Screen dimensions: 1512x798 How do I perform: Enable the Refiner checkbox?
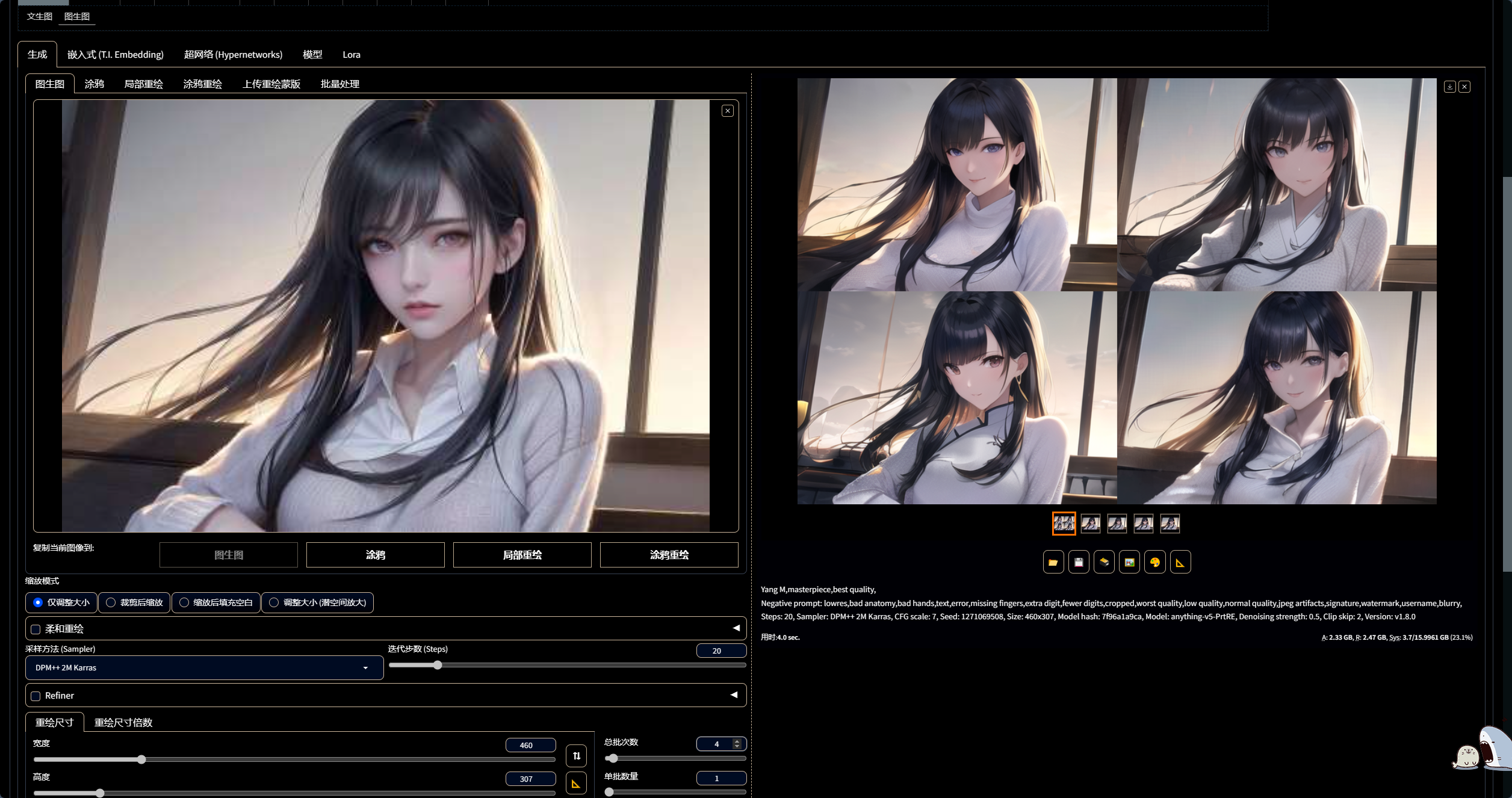(36, 696)
